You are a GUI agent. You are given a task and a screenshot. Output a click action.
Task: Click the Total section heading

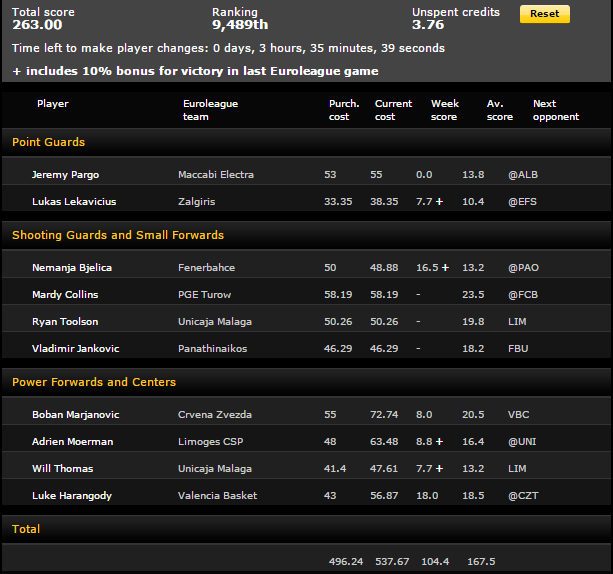click(x=26, y=529)
